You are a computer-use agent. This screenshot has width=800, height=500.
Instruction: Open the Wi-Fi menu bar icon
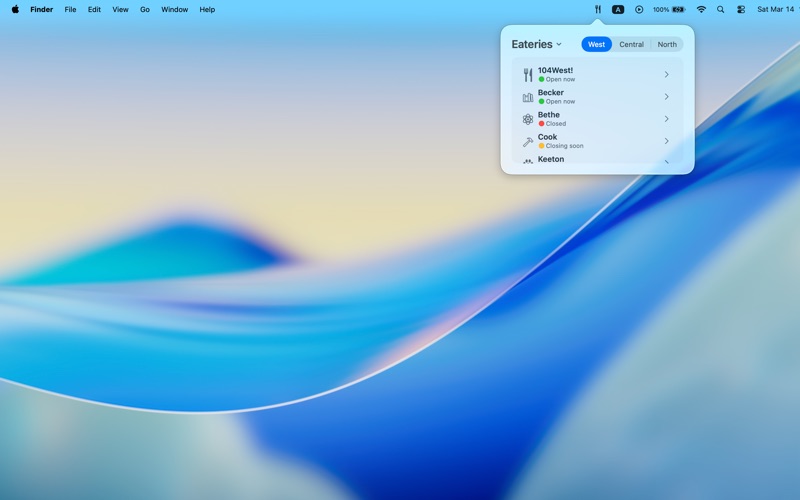[701, 9]
